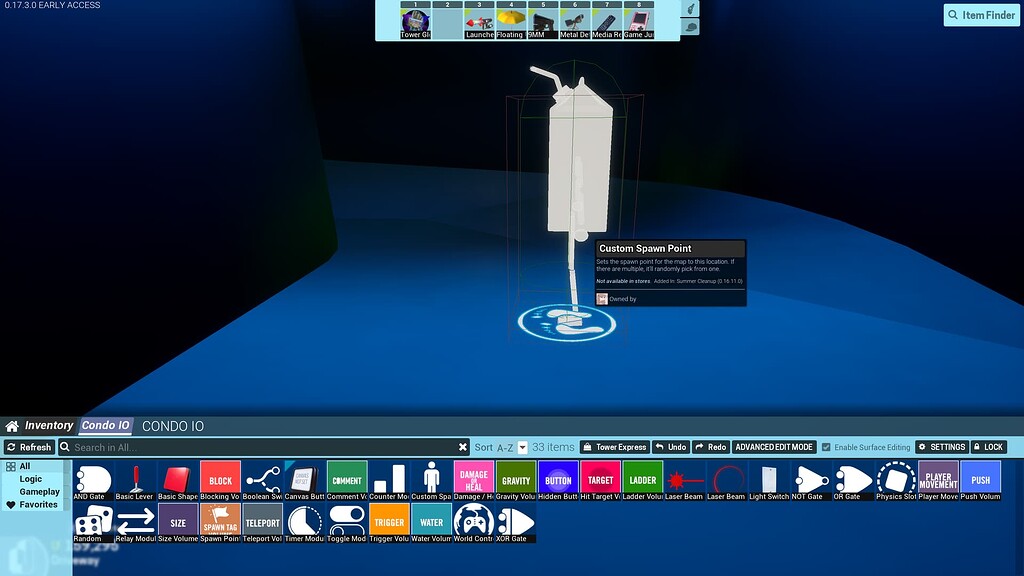Choose the red Basic Shape item
Viewport: 1024px width, 576px height.
coord(178,480)
